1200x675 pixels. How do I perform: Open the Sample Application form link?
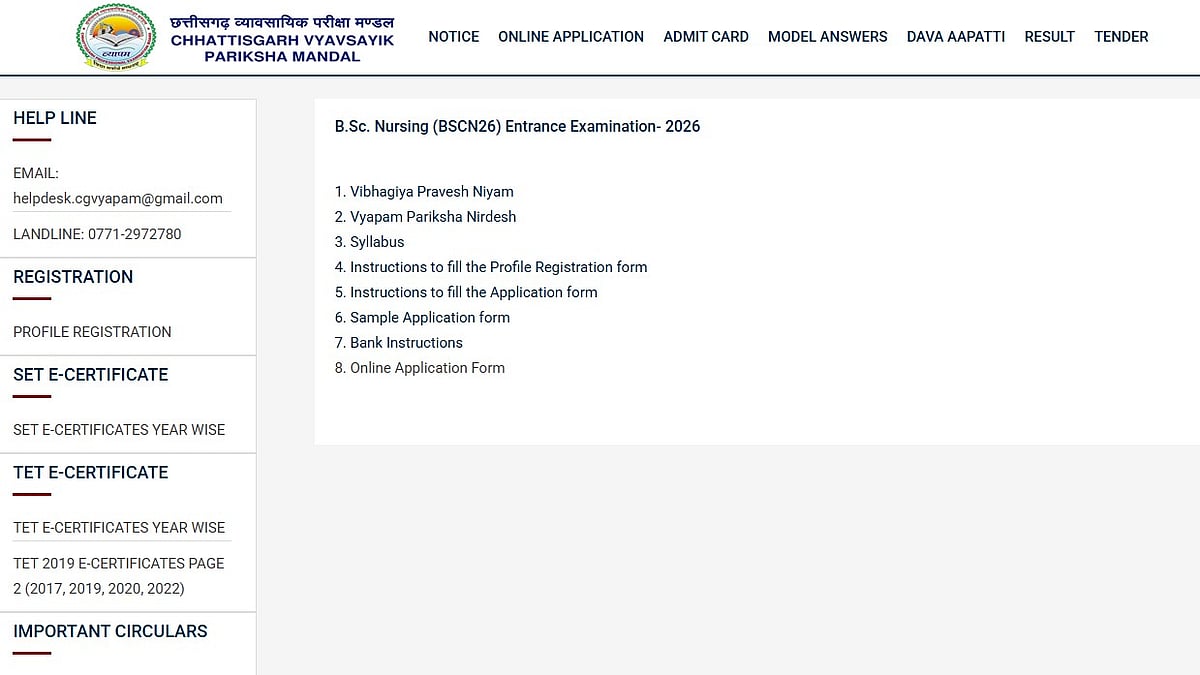(429, 317)
